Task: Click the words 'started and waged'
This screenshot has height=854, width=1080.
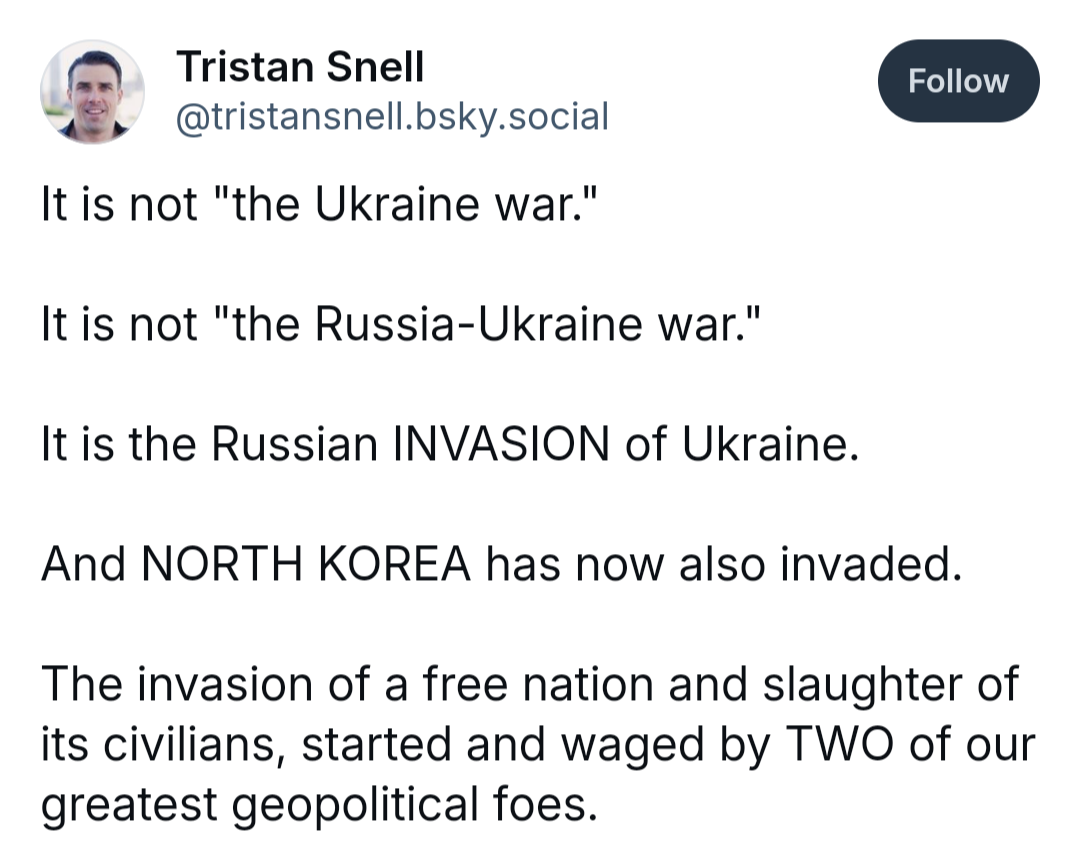Action: tap(502, 744)
